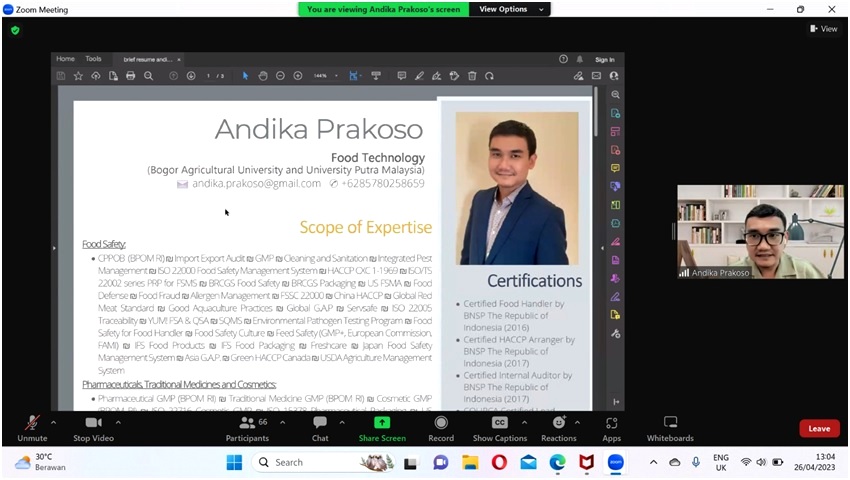Toggle Show Captions in Zoom
The width and height of the screenshot is (850, 480).
(x=499, y=428)
